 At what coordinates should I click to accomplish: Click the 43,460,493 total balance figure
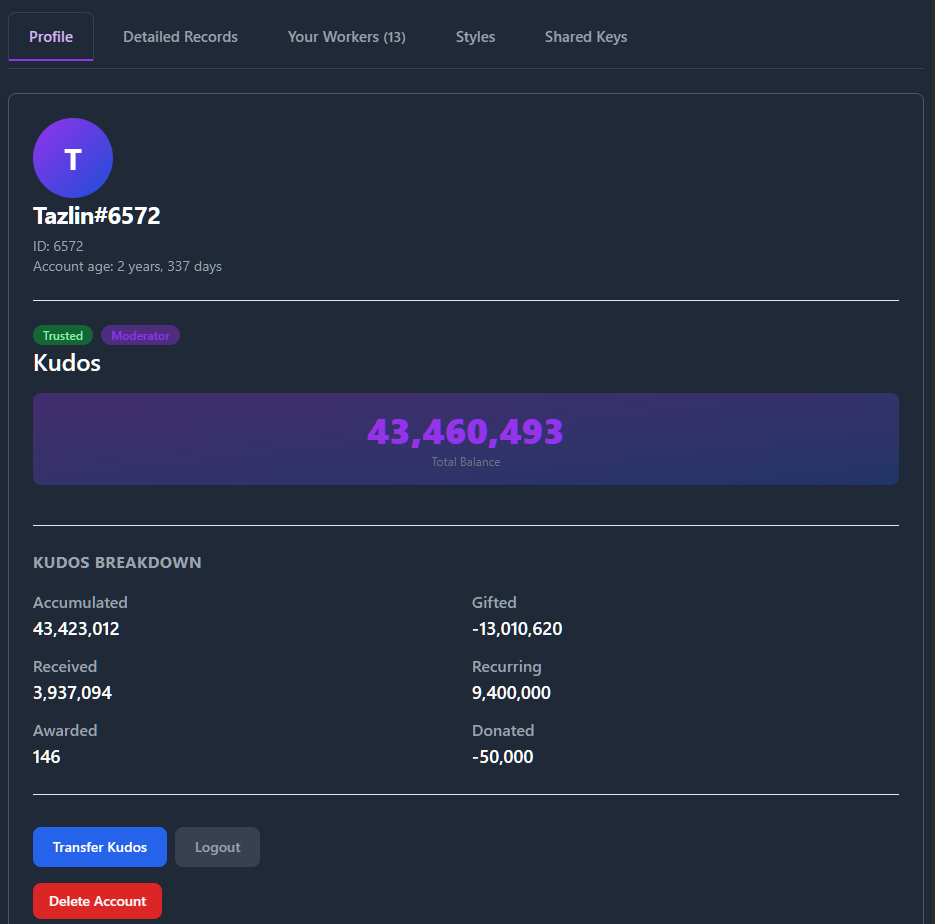pyautogui.click(x=465, y=432)
